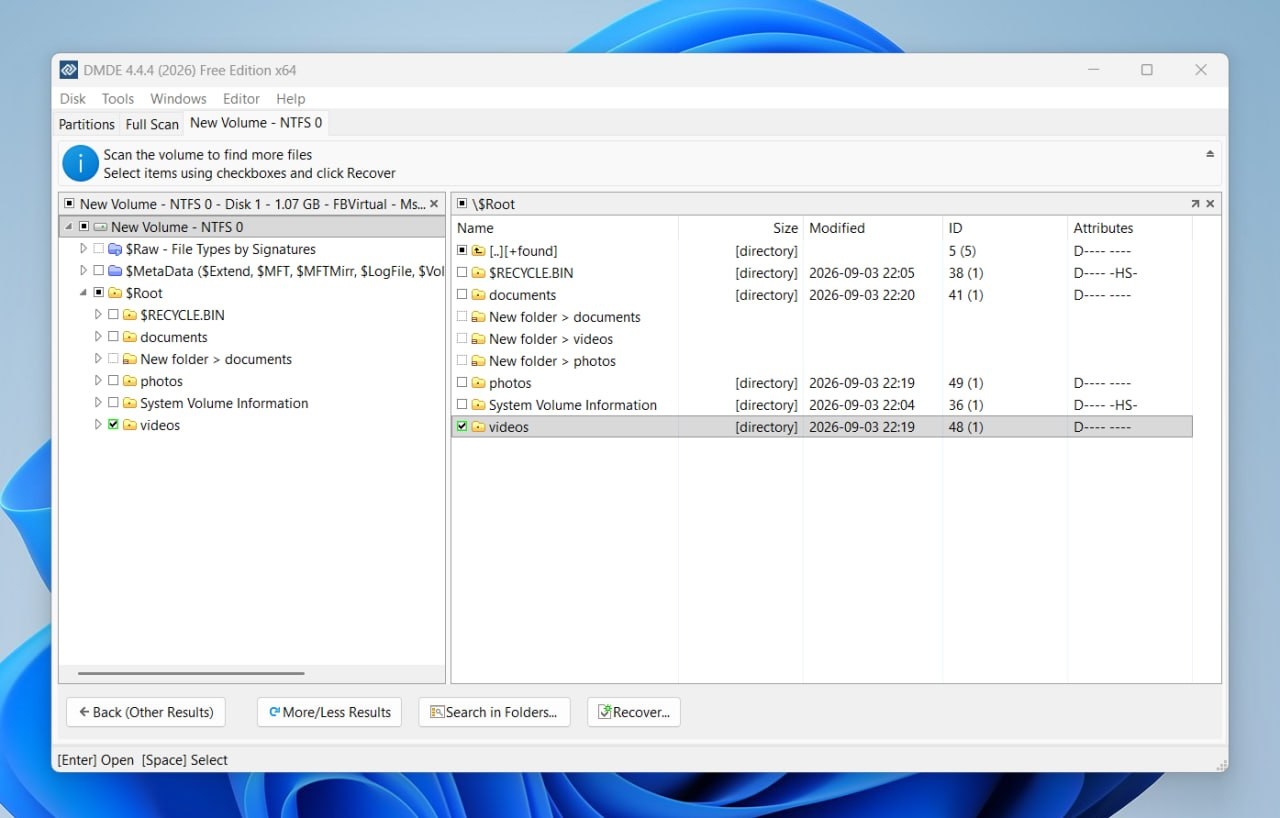Click the $MetaData folder icon in tree

click(x=114, y=271)
